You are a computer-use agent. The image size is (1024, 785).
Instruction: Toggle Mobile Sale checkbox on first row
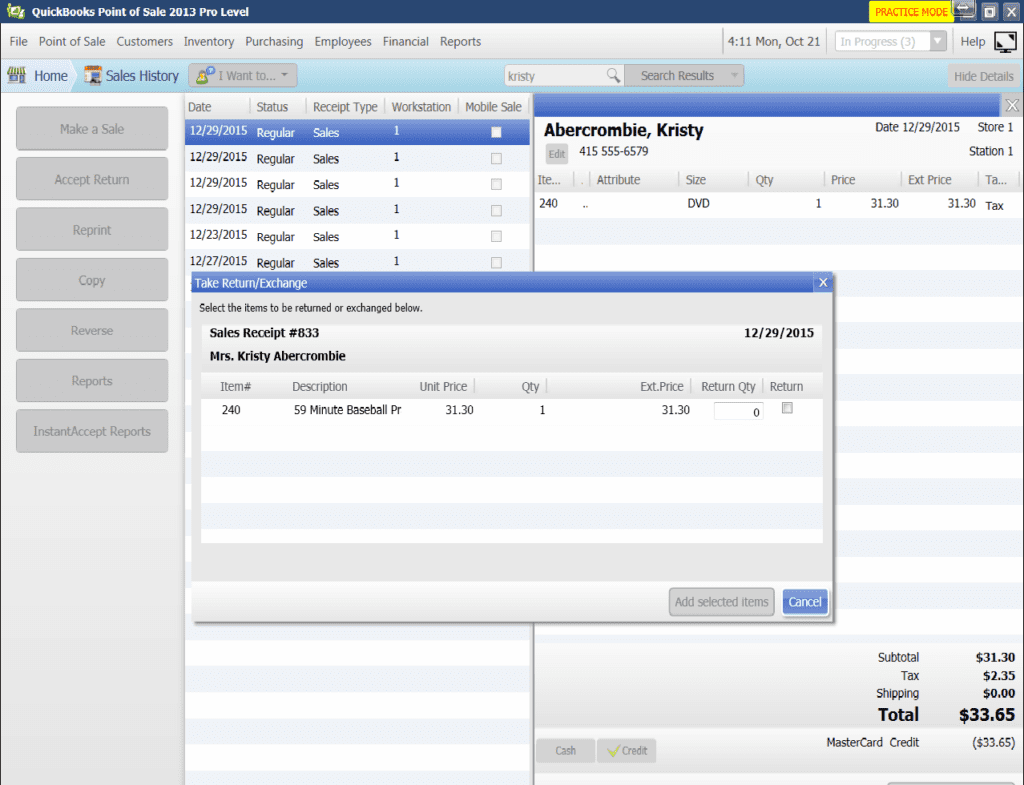496,132
